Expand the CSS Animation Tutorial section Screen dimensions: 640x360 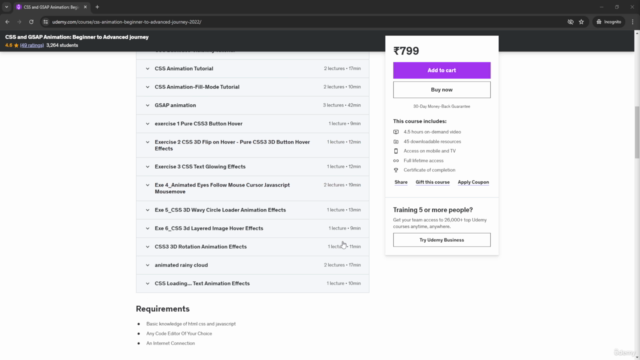[x=253, y=69]
